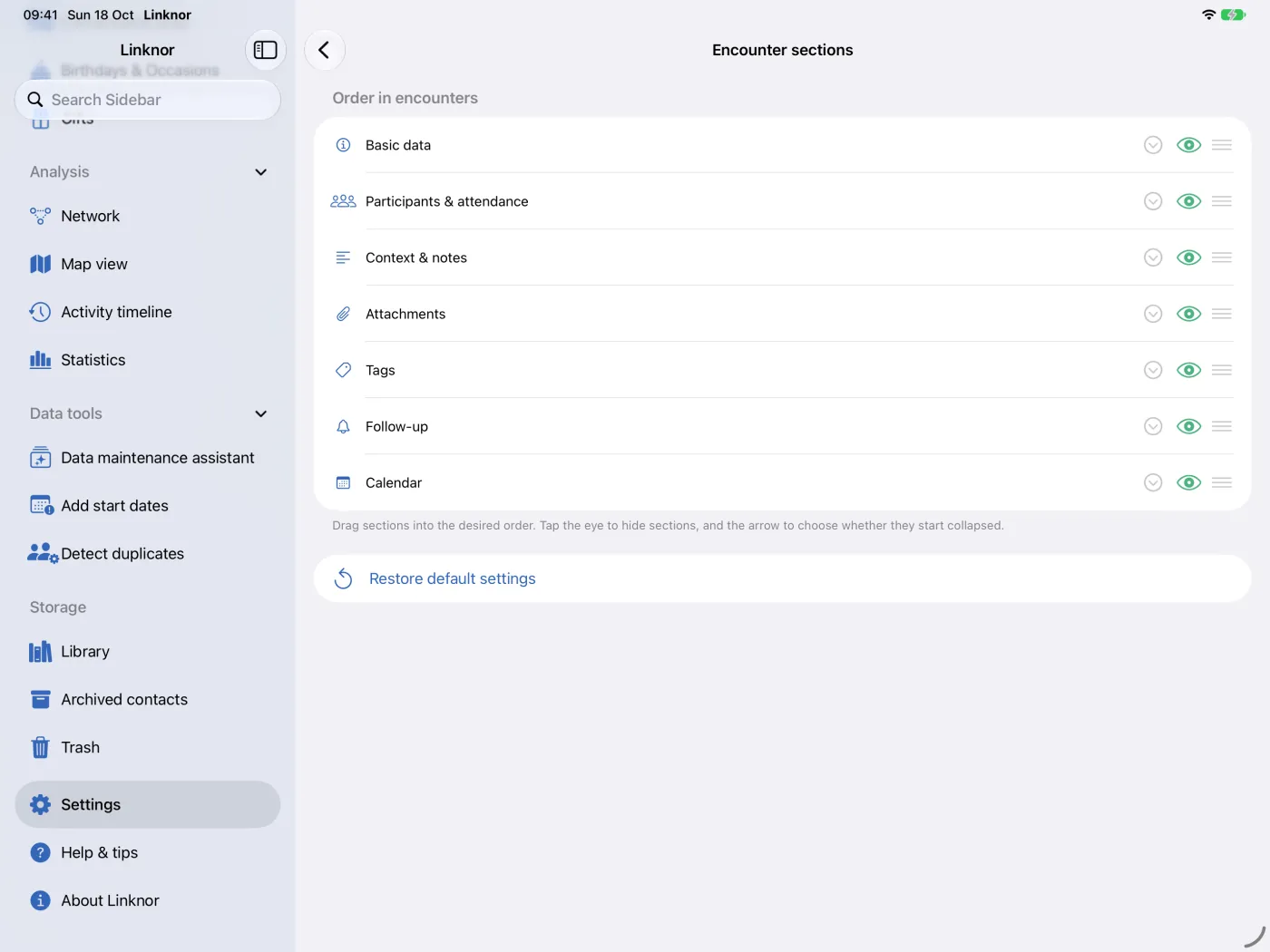Click the Statistics bar chart icon
This screenshot has height=952, width=1270.
coord(40,360)
